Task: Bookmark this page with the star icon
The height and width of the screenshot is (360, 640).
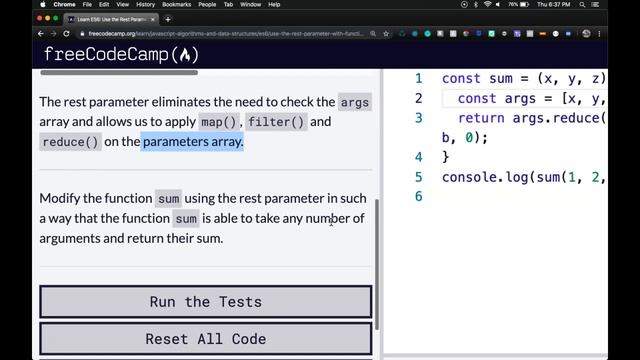Action: point(386,34)
